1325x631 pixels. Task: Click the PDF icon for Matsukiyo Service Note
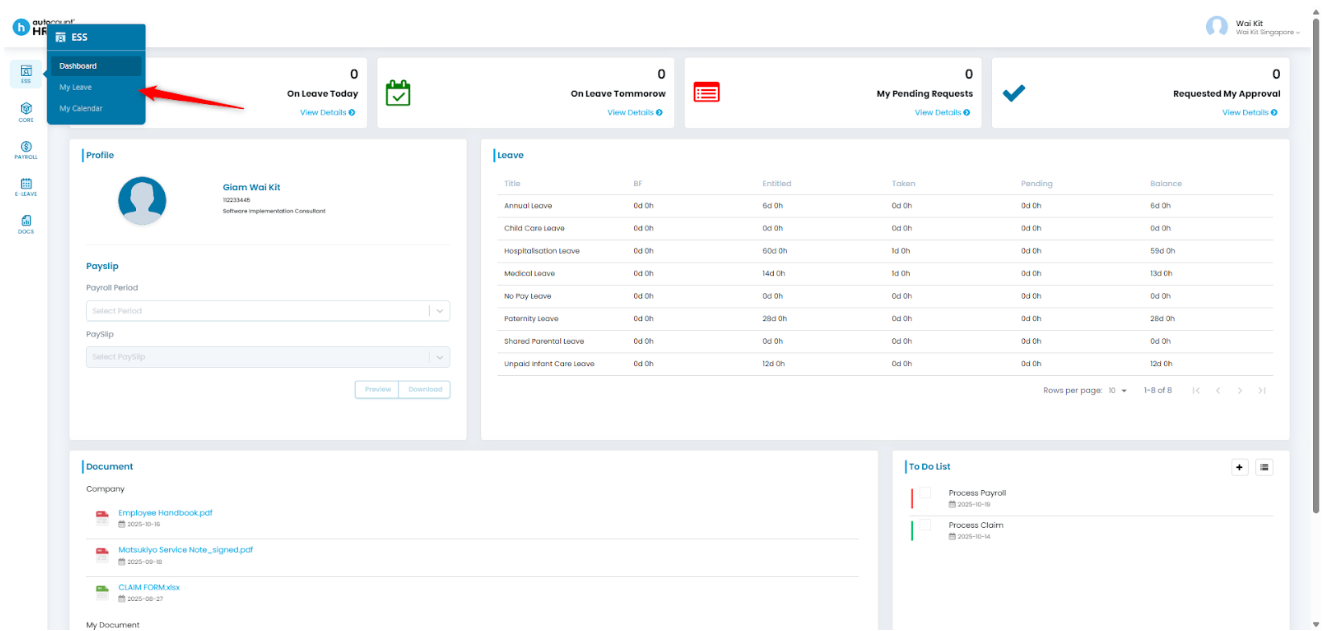coord(102,554)
